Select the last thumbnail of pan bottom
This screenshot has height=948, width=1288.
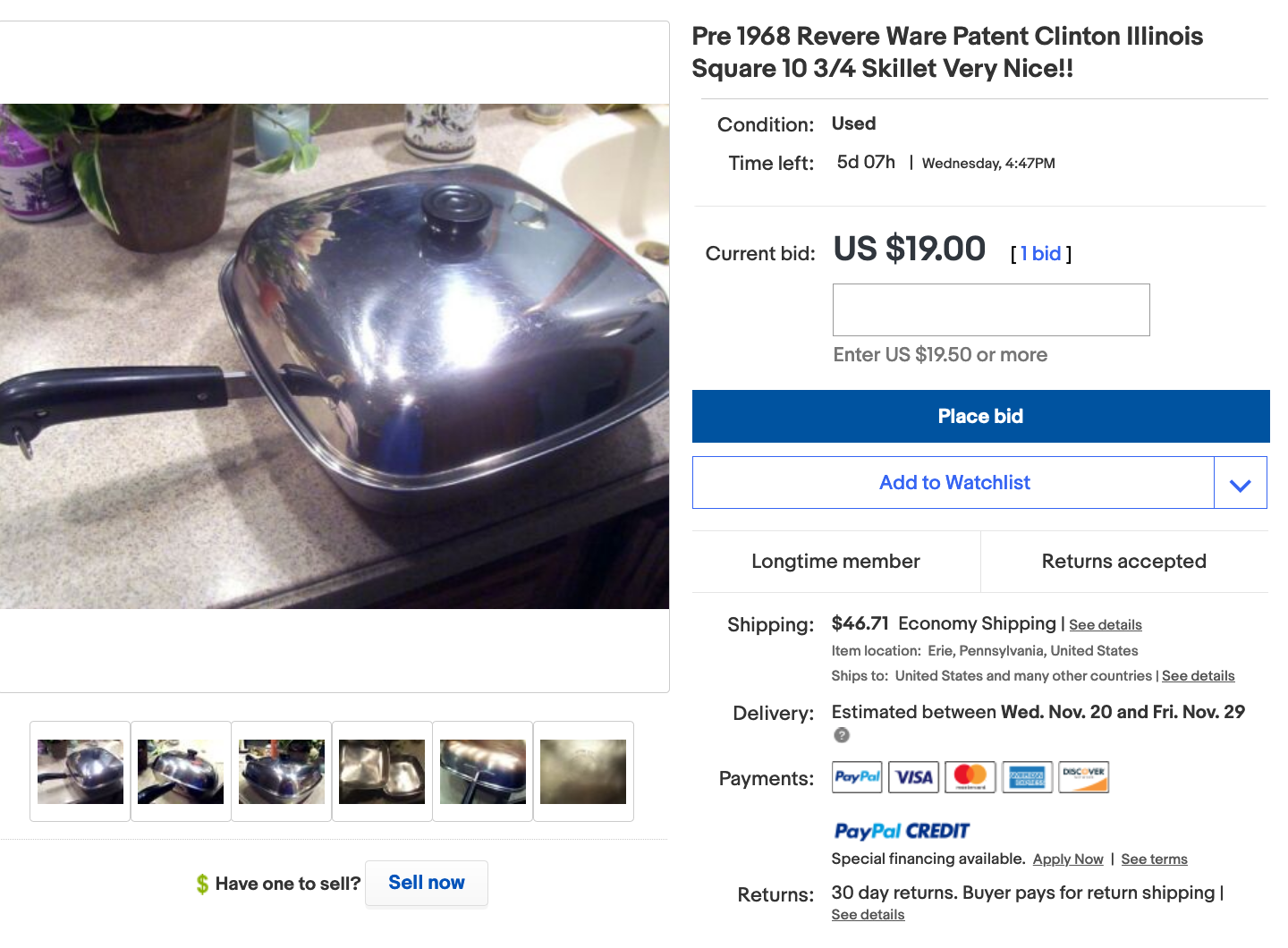coord(583,771)
